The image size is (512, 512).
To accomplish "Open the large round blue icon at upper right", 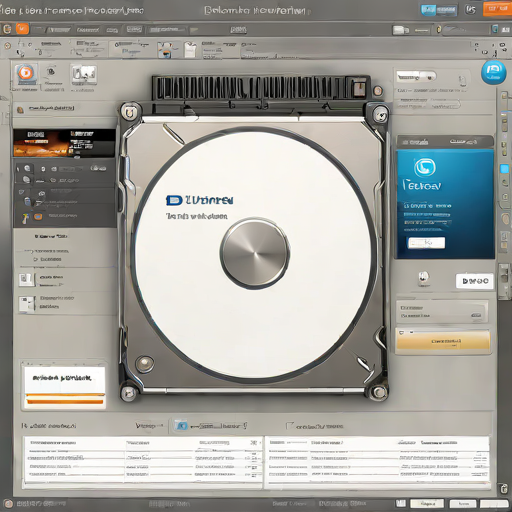I will (x=493, y=72).
